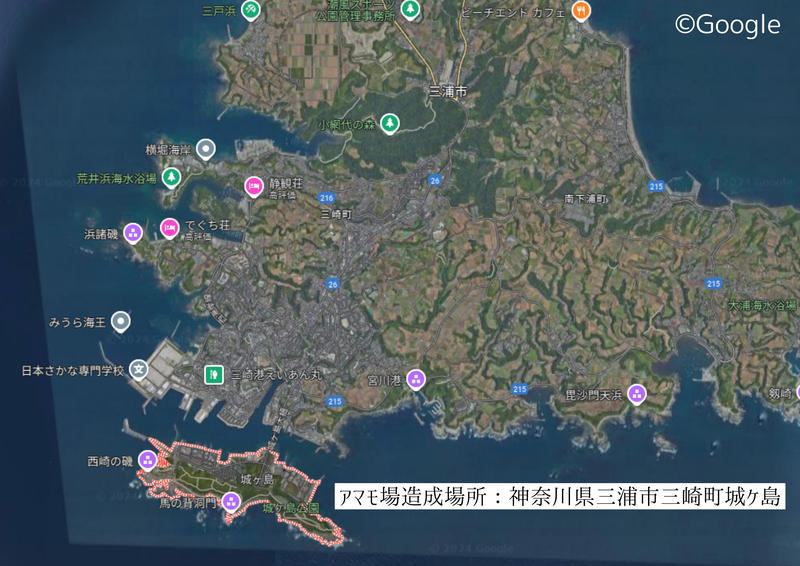The image size is (800, 566).
Task: Select the orange ビーチエンド カフェ restaurant pin
Action: pyautogui.click(x=582, y=10)
